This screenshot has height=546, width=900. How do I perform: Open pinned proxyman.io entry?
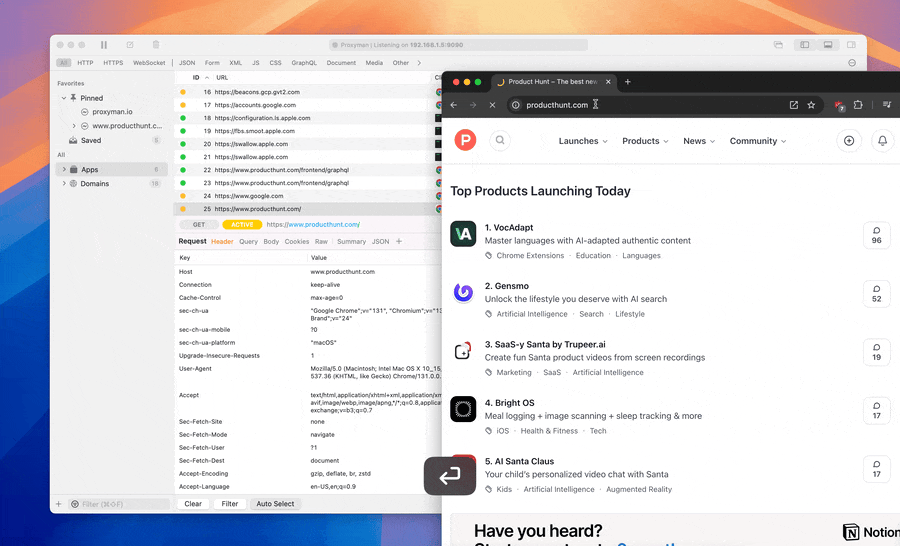point(112,112)
